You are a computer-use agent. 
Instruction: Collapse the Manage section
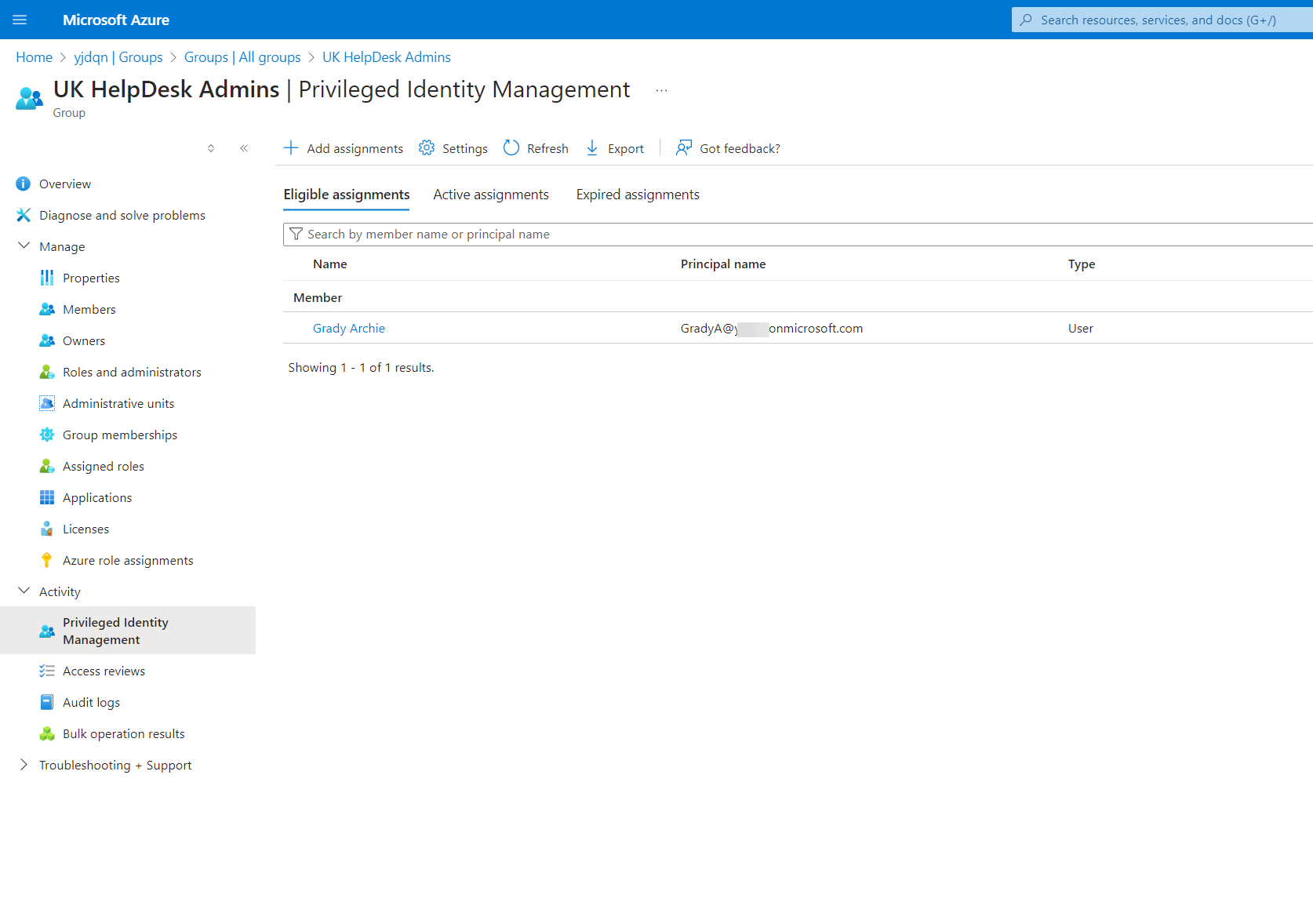pos(24,246)
